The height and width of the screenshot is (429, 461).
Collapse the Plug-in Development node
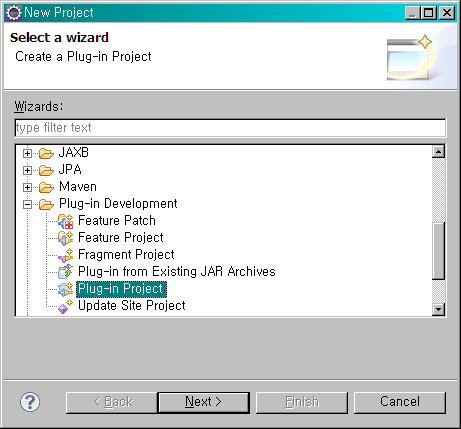27,204
